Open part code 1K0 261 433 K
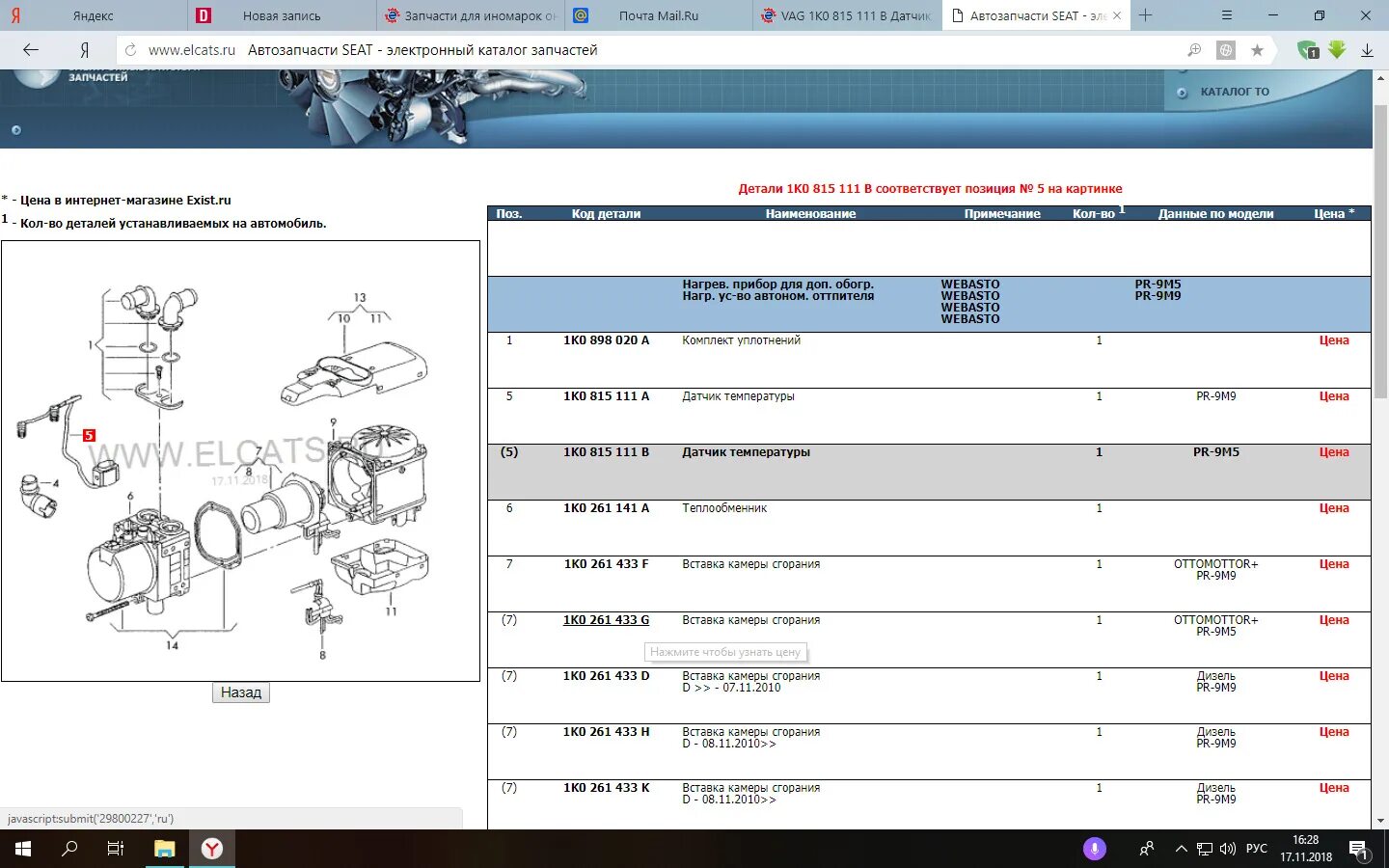Viewport: 1389px width, 868px height. [606, 788]
